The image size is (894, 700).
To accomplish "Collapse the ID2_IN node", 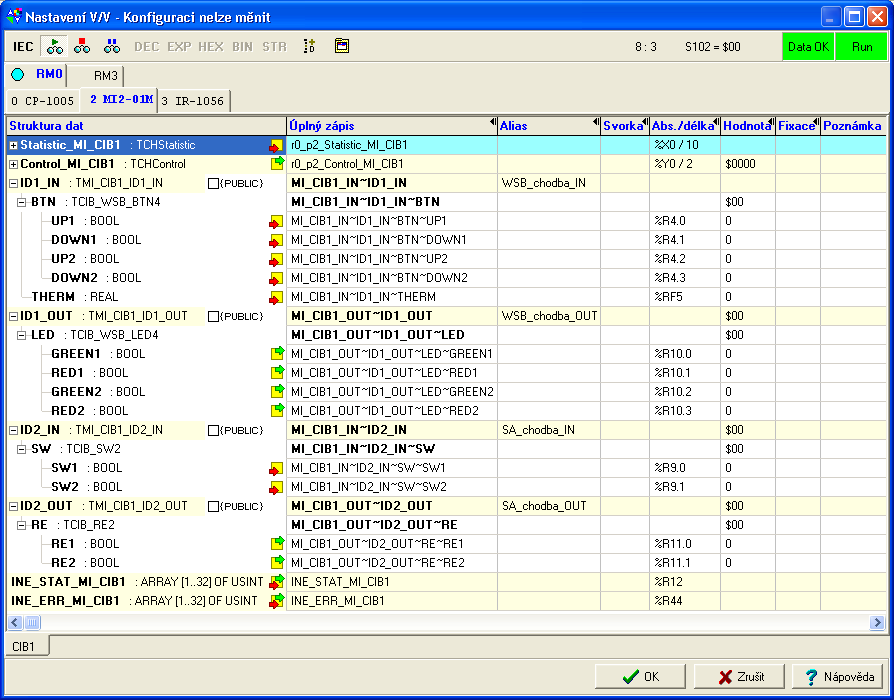I will point(14,430).
